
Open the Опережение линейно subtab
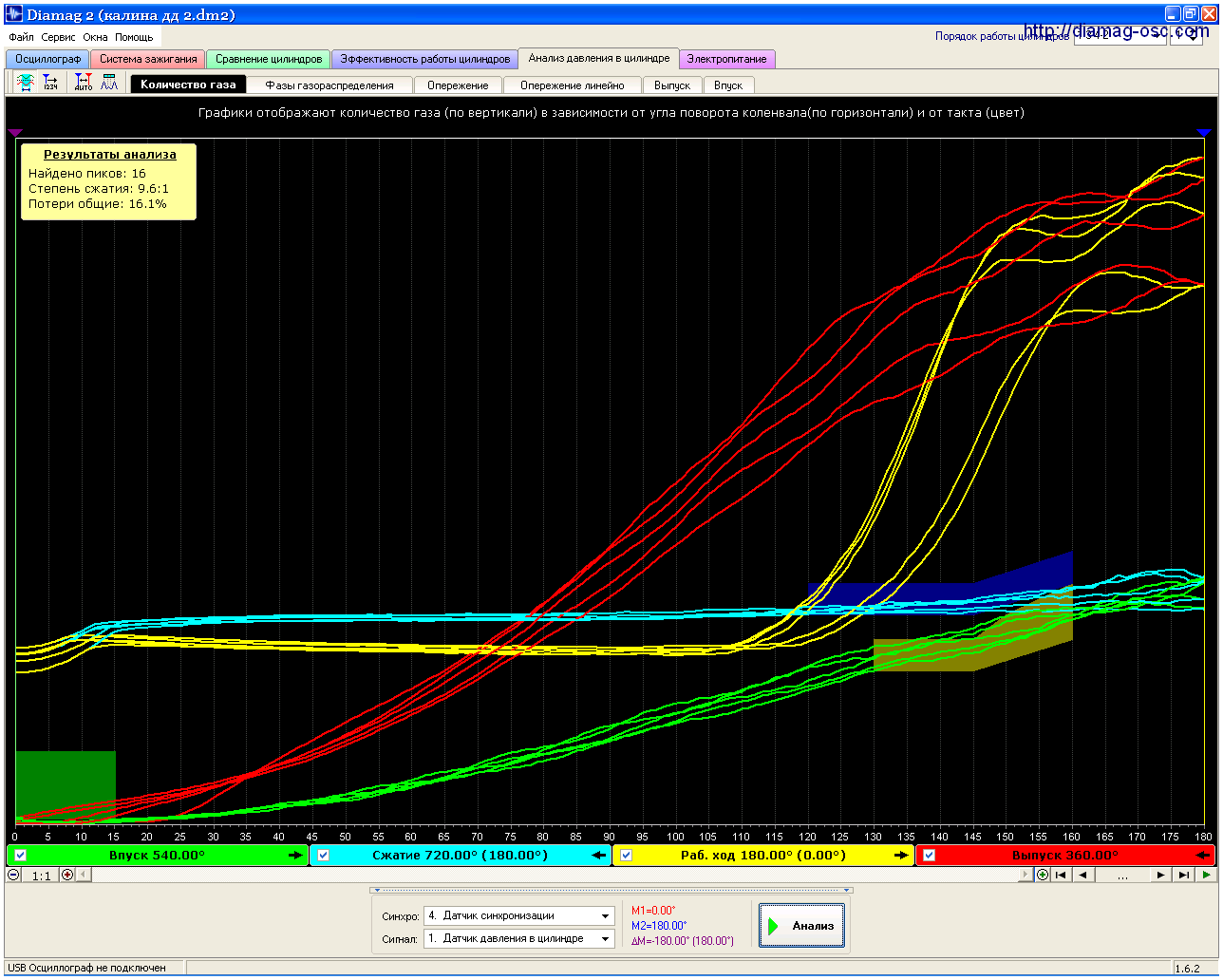(x=573, y=85)
